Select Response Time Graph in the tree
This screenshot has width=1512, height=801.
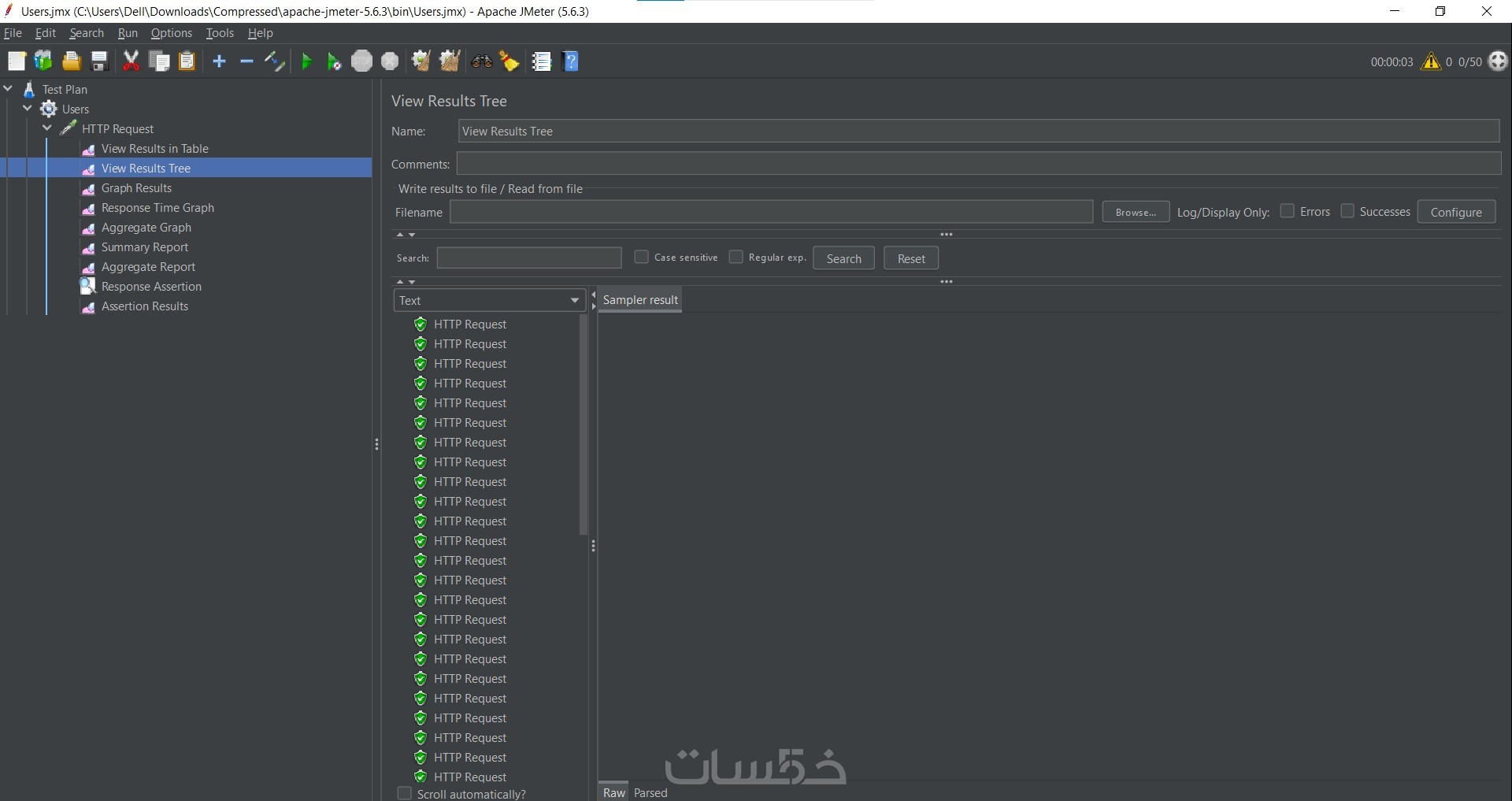click(157, 208)
